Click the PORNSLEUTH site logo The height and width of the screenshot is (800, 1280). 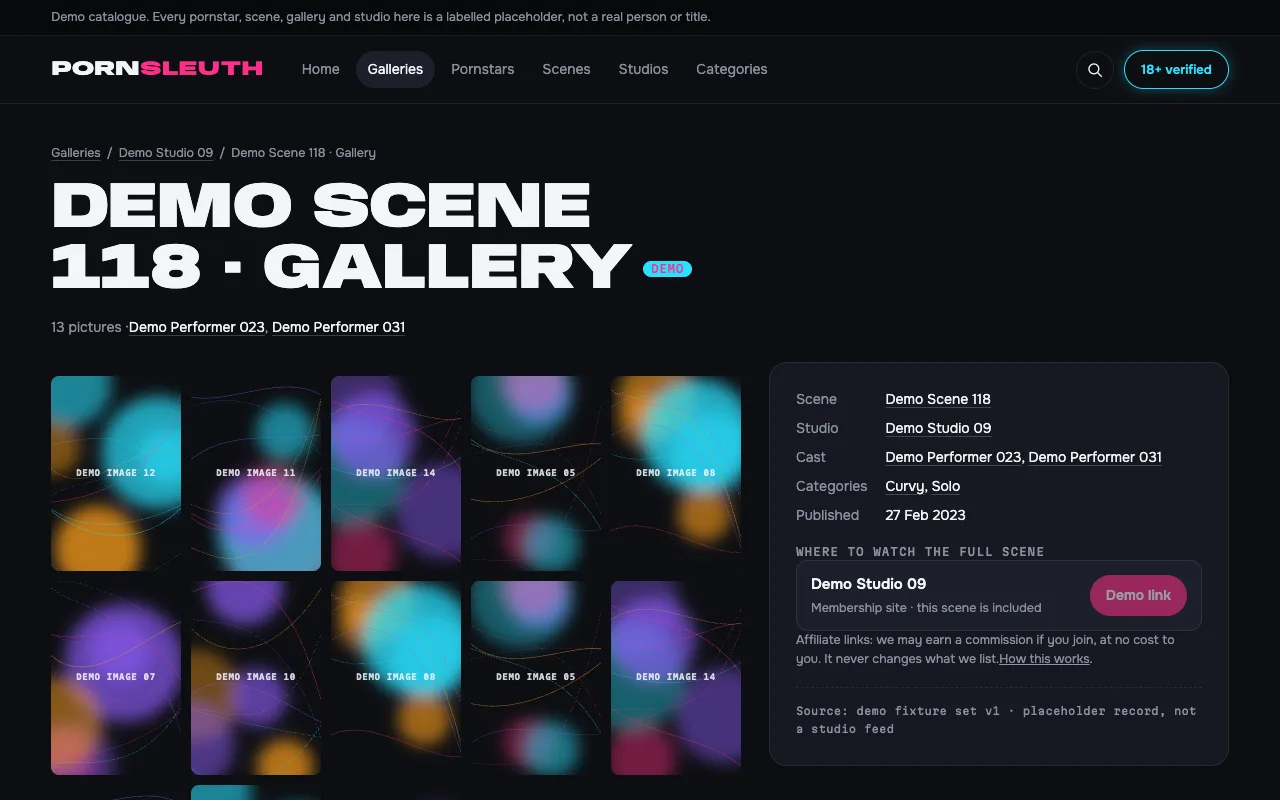click(157, 68)
